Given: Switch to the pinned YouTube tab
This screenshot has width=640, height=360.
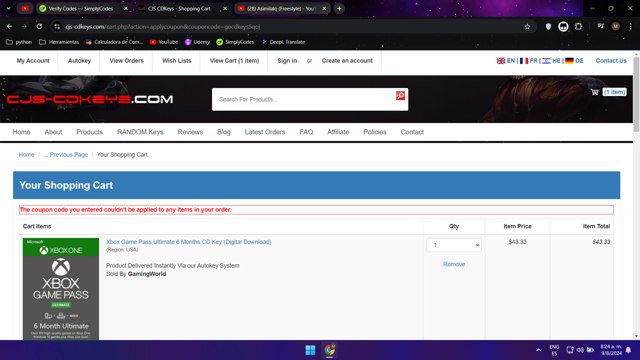Looking at the screenshot, I should [x=25, y=8].
